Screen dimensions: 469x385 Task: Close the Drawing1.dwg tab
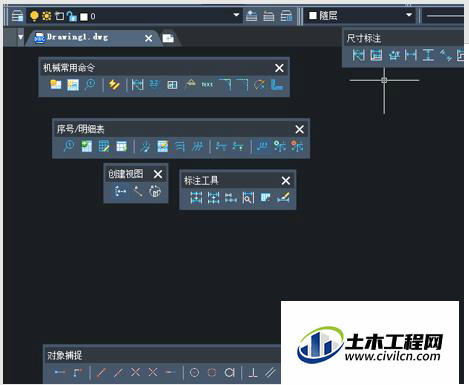tap(148, 38)
